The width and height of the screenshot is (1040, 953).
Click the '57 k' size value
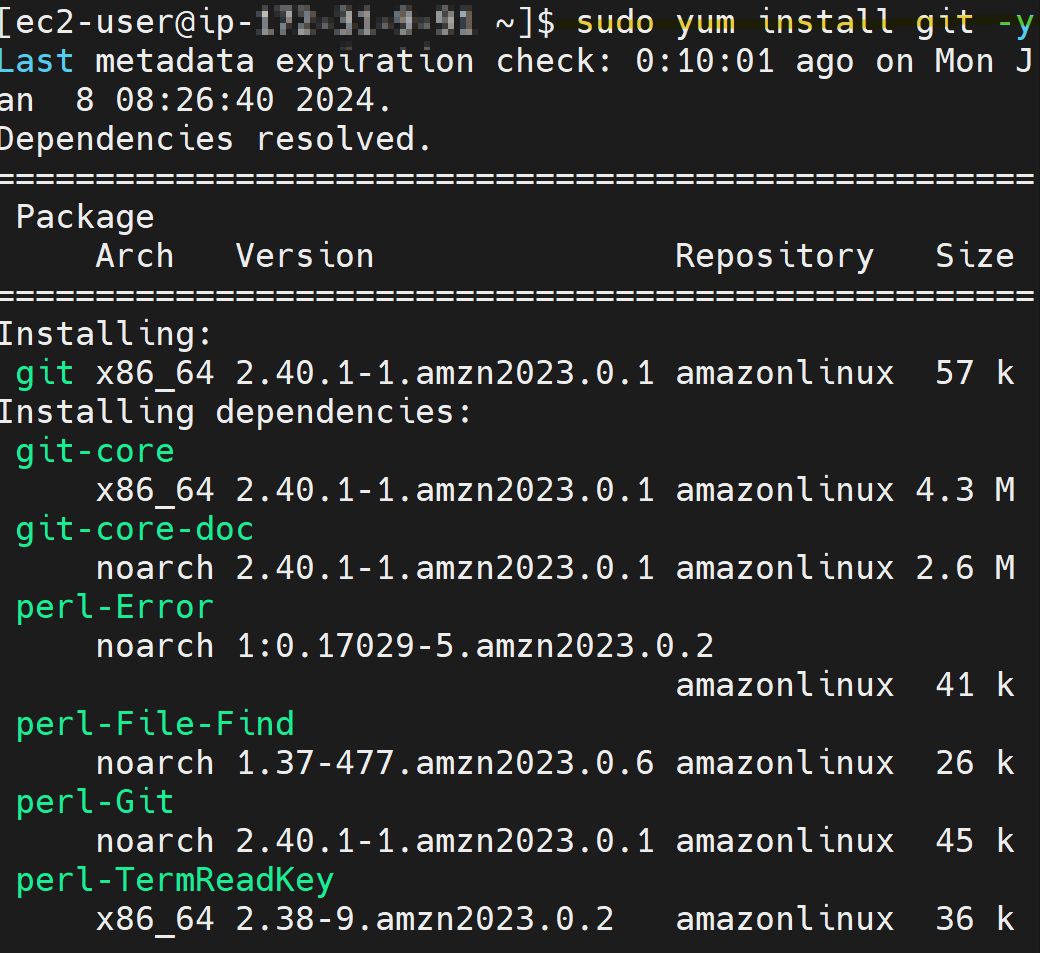click(x=975, y=373)
